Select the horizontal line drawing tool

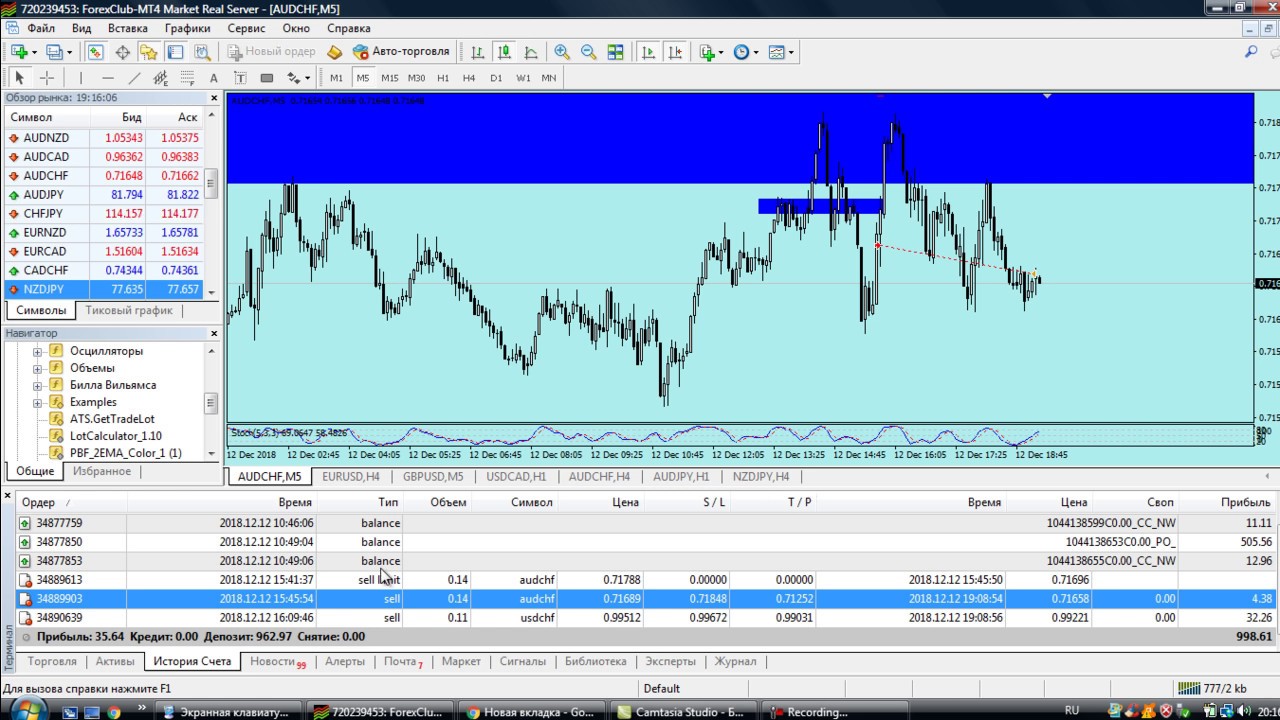pos(108,78)
